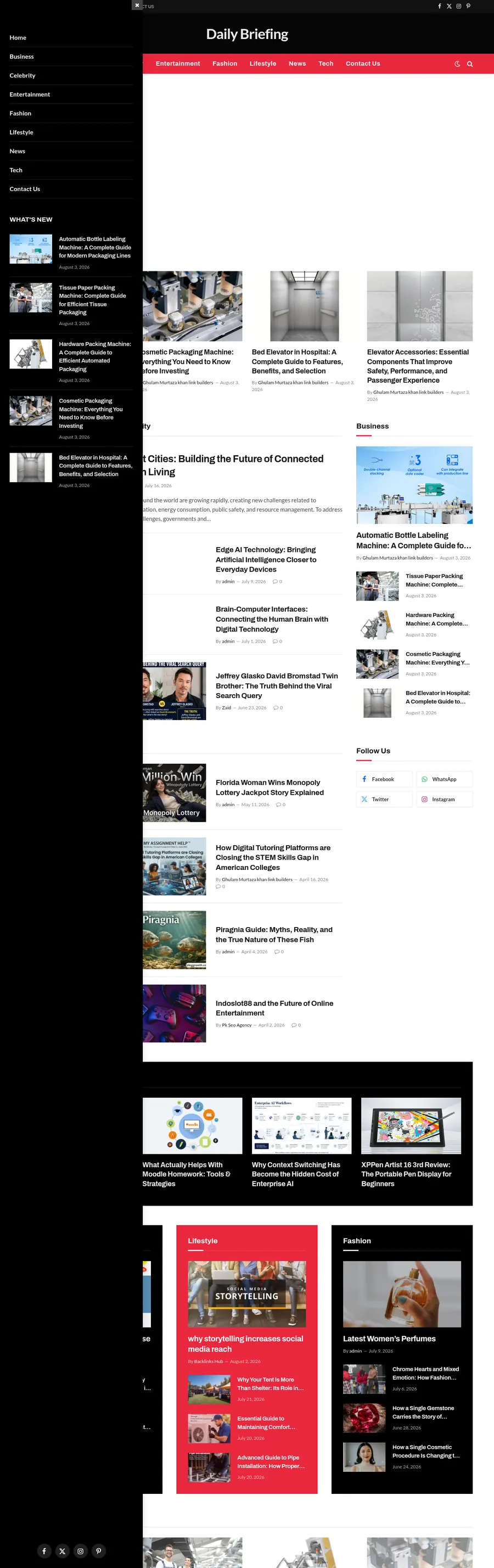Click the Facebook icon at the sidebar bottom
Viewport: 494px width, 1568px height.
[x=44, y=1551]
